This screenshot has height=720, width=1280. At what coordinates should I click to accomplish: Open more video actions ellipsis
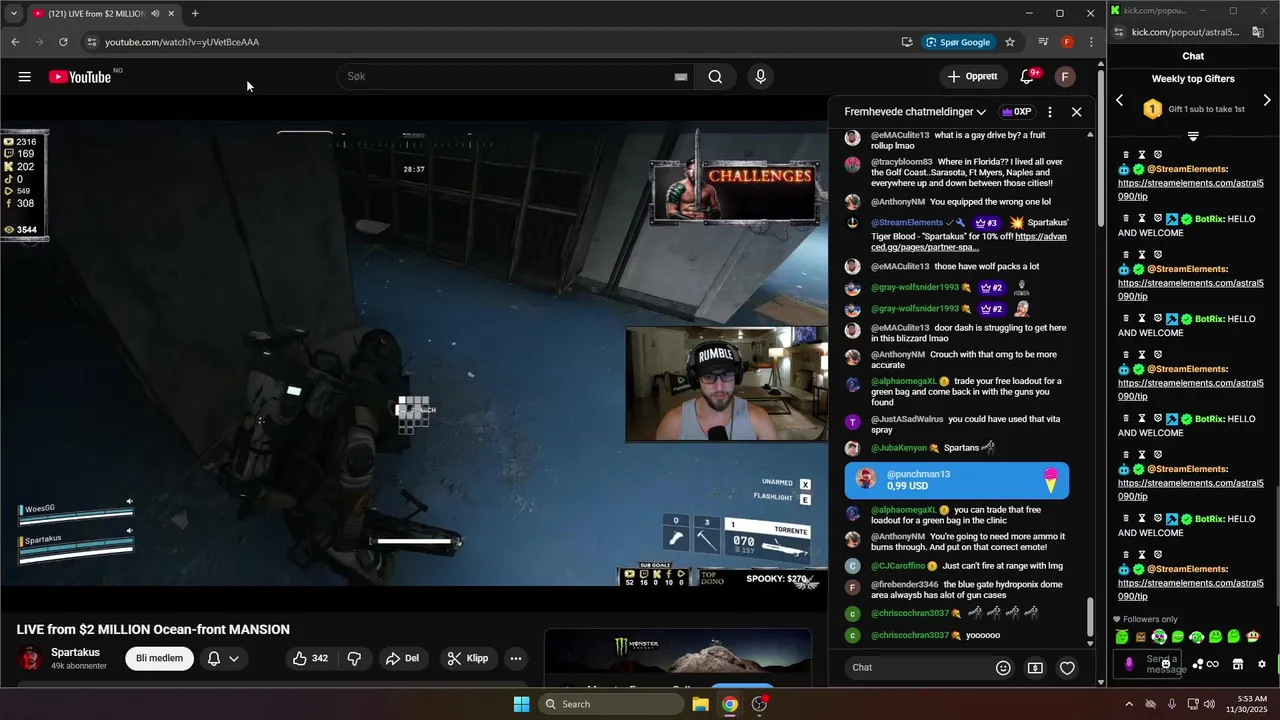pyautogui.click(x=516, y=658)
